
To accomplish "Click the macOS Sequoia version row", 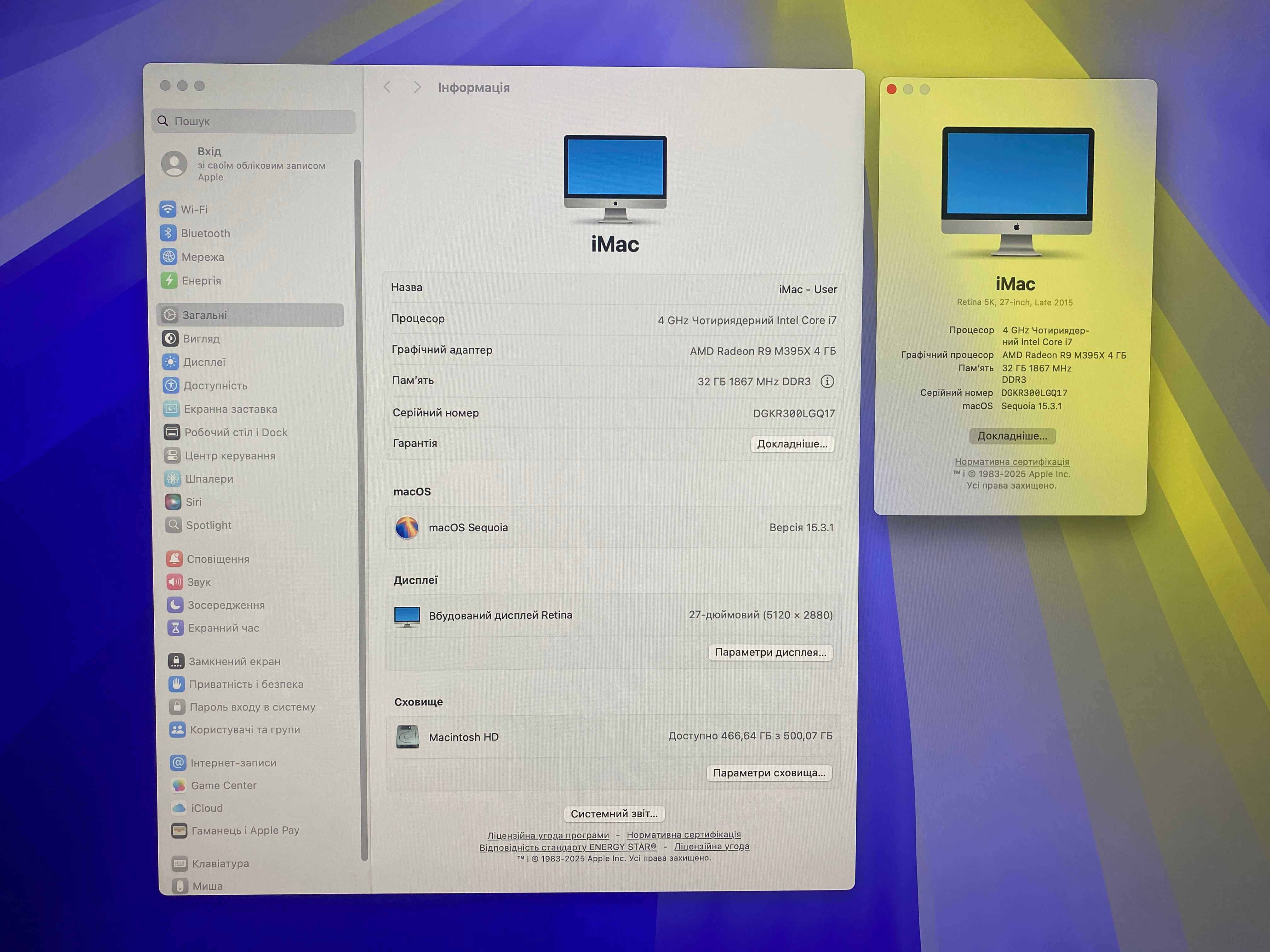I will coord(614,527).
